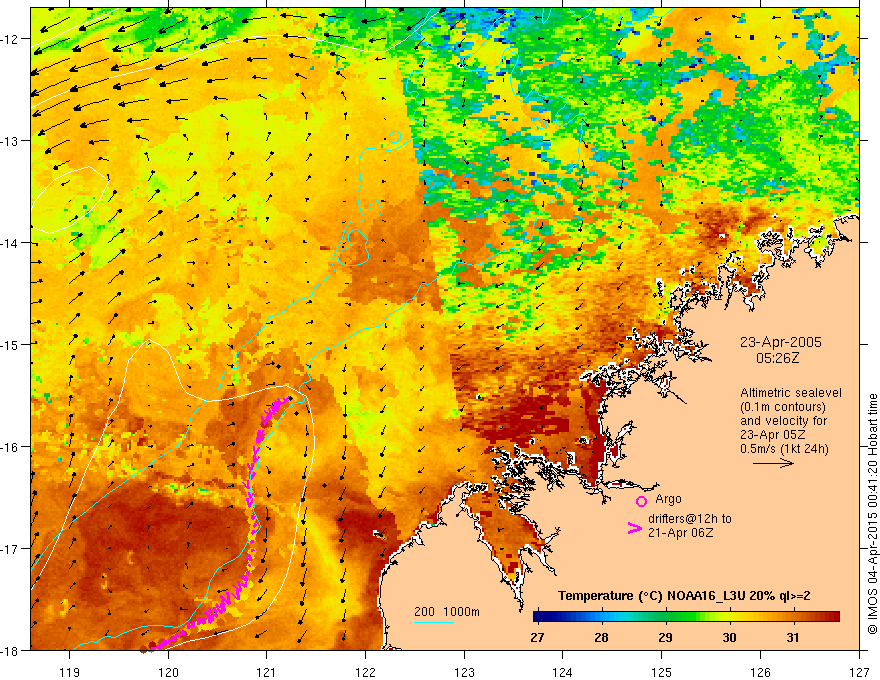The width and height of the screenshot is (880, 680).
Task: Click the latitude axis label -15
Action: coord(10,344)
